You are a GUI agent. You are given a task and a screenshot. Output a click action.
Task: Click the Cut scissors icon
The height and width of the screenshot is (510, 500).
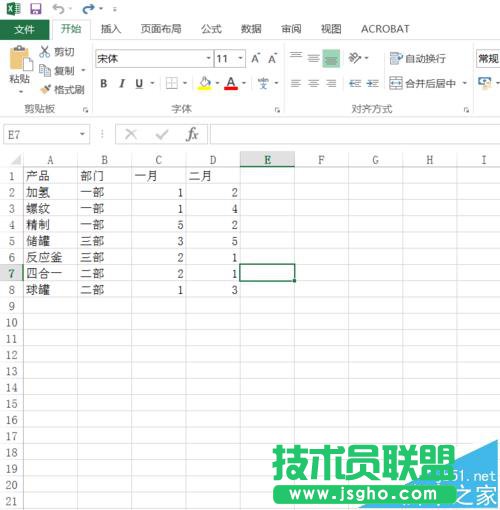pos(44,52)
